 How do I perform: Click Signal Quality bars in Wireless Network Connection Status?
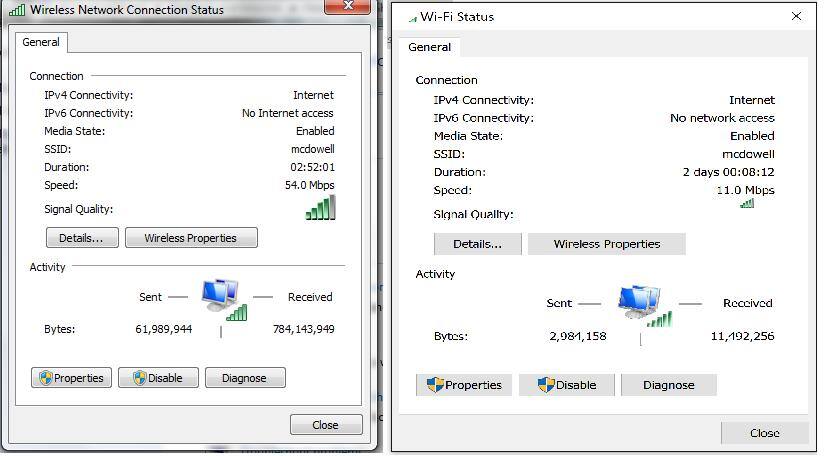pyautogui.click(x=320, y=208)
